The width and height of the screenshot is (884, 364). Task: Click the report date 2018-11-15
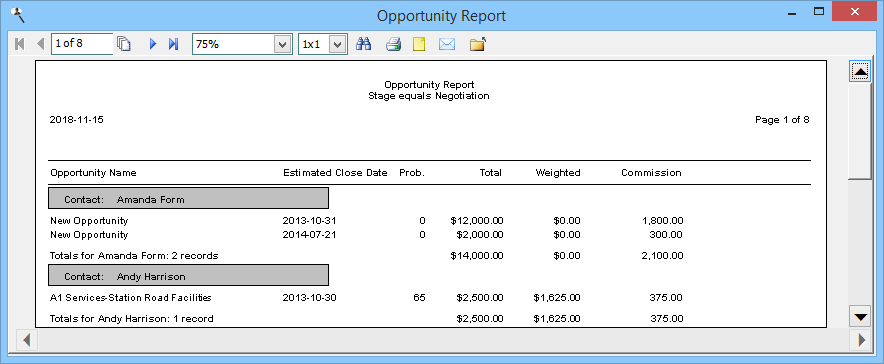[77, 120]
